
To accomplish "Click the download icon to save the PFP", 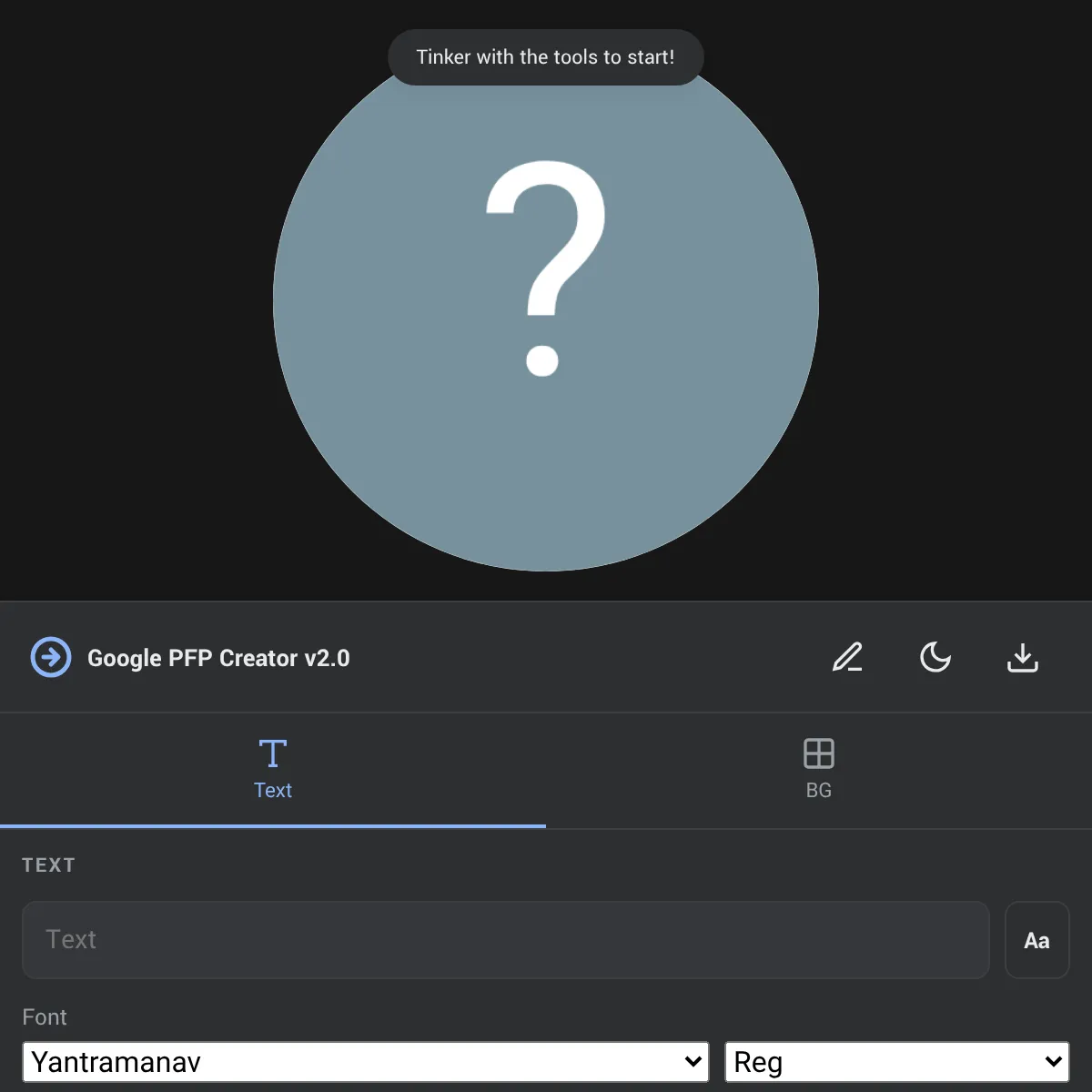I will coord(1023,657).
